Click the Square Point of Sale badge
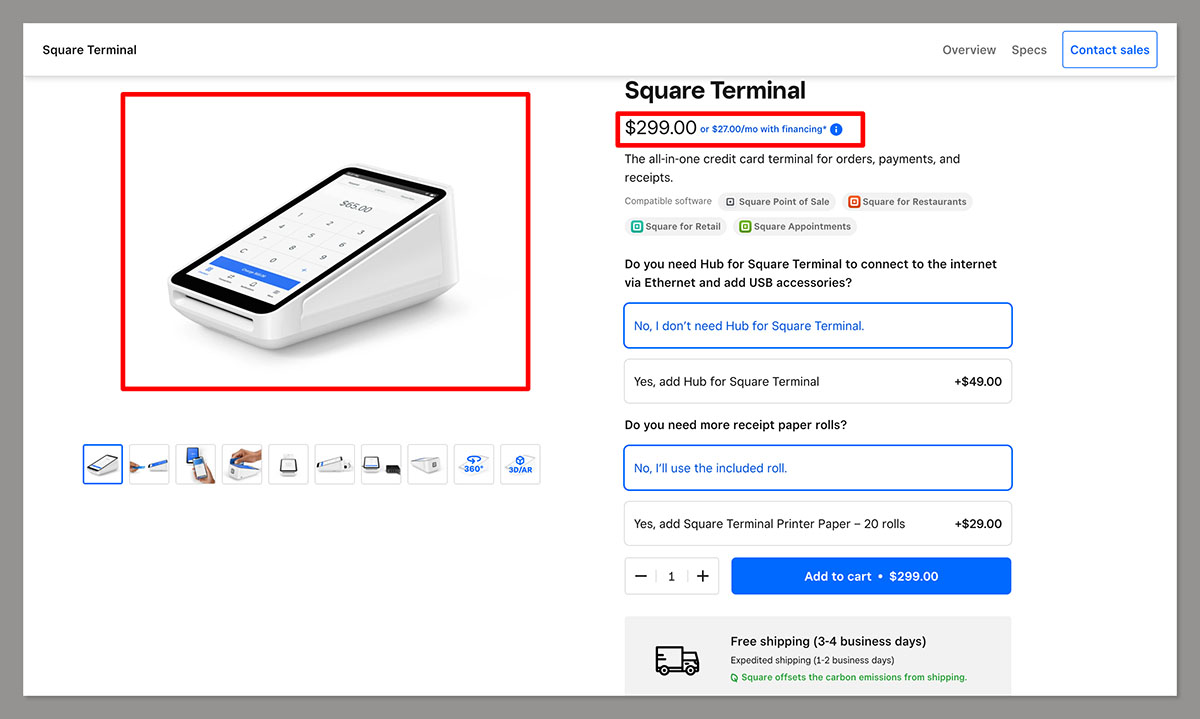Screen dimensions: 1200x719 pyautogui.click(x=777, y=201)
